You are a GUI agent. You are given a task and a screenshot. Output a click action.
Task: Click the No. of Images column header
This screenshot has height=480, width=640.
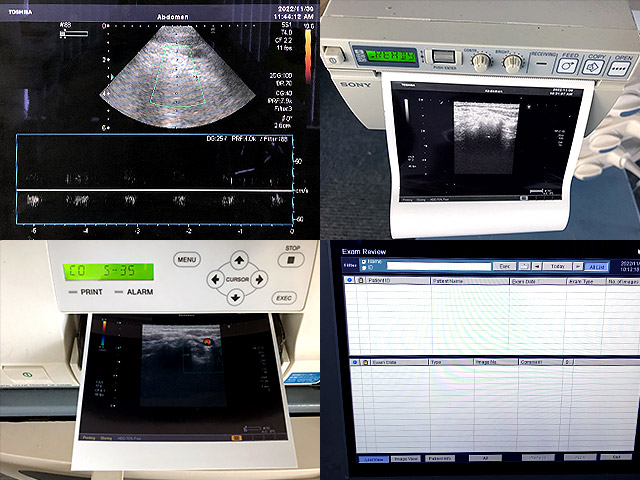point(623,282)
